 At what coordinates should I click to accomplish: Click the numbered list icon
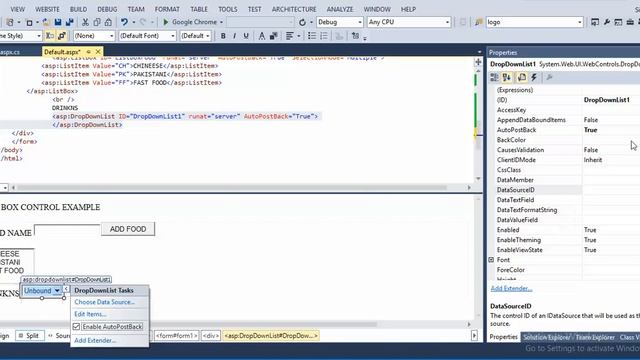click(x=324, y=36)
